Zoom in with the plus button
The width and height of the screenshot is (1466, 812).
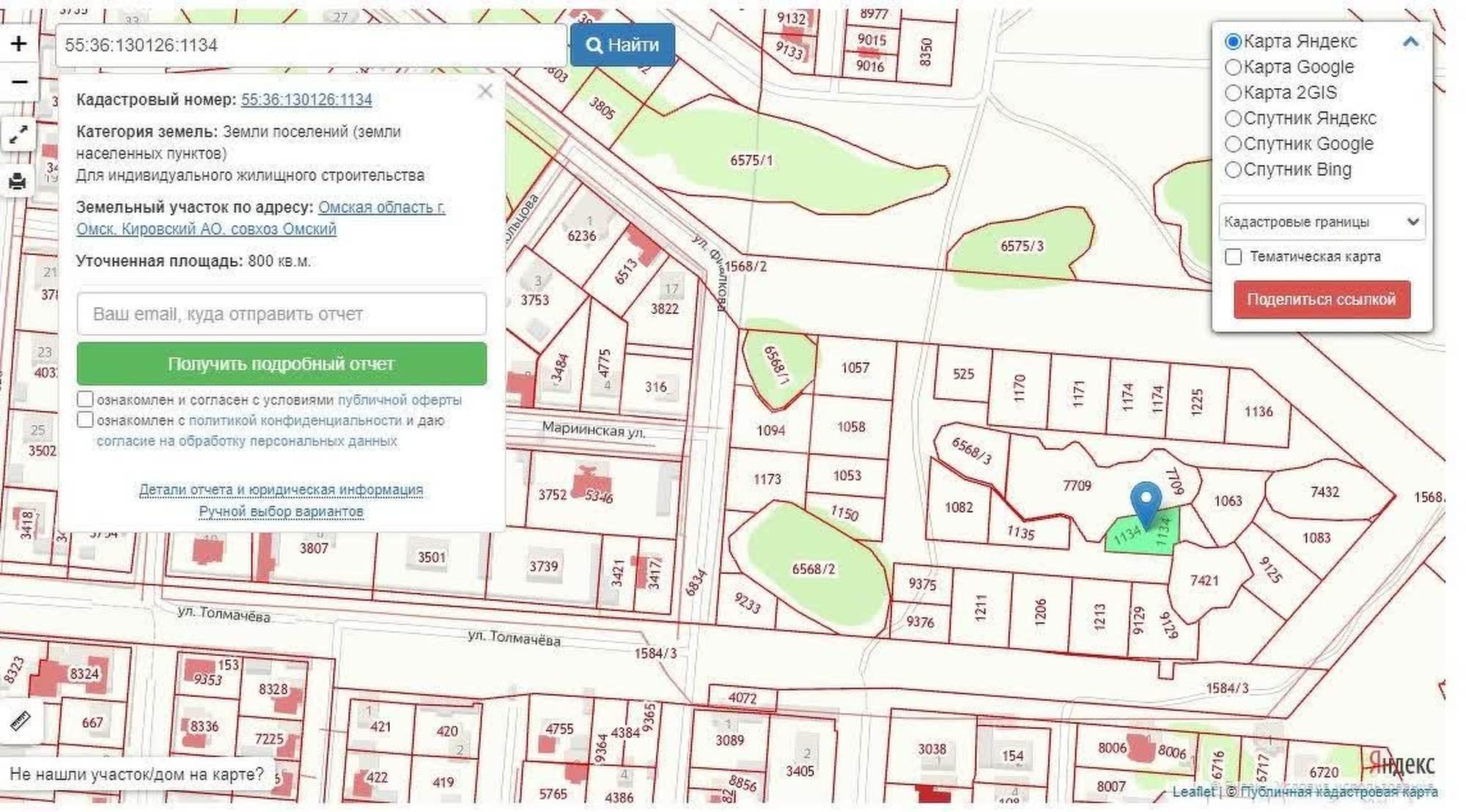pyautogui.click(x=18, y=43)
